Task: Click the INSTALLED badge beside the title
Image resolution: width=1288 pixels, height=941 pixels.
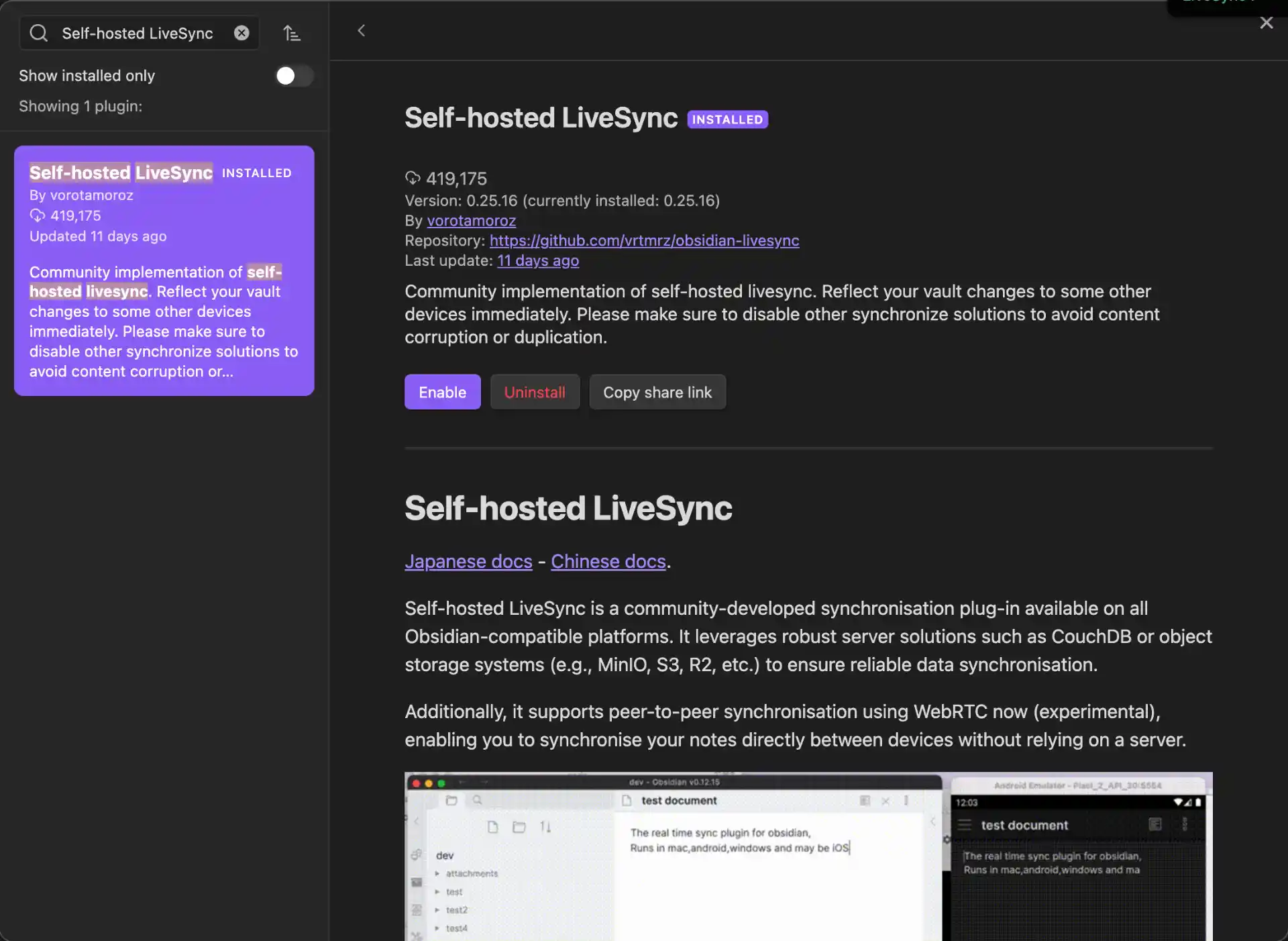Action: pyautogui.click(x=727, y=119)
